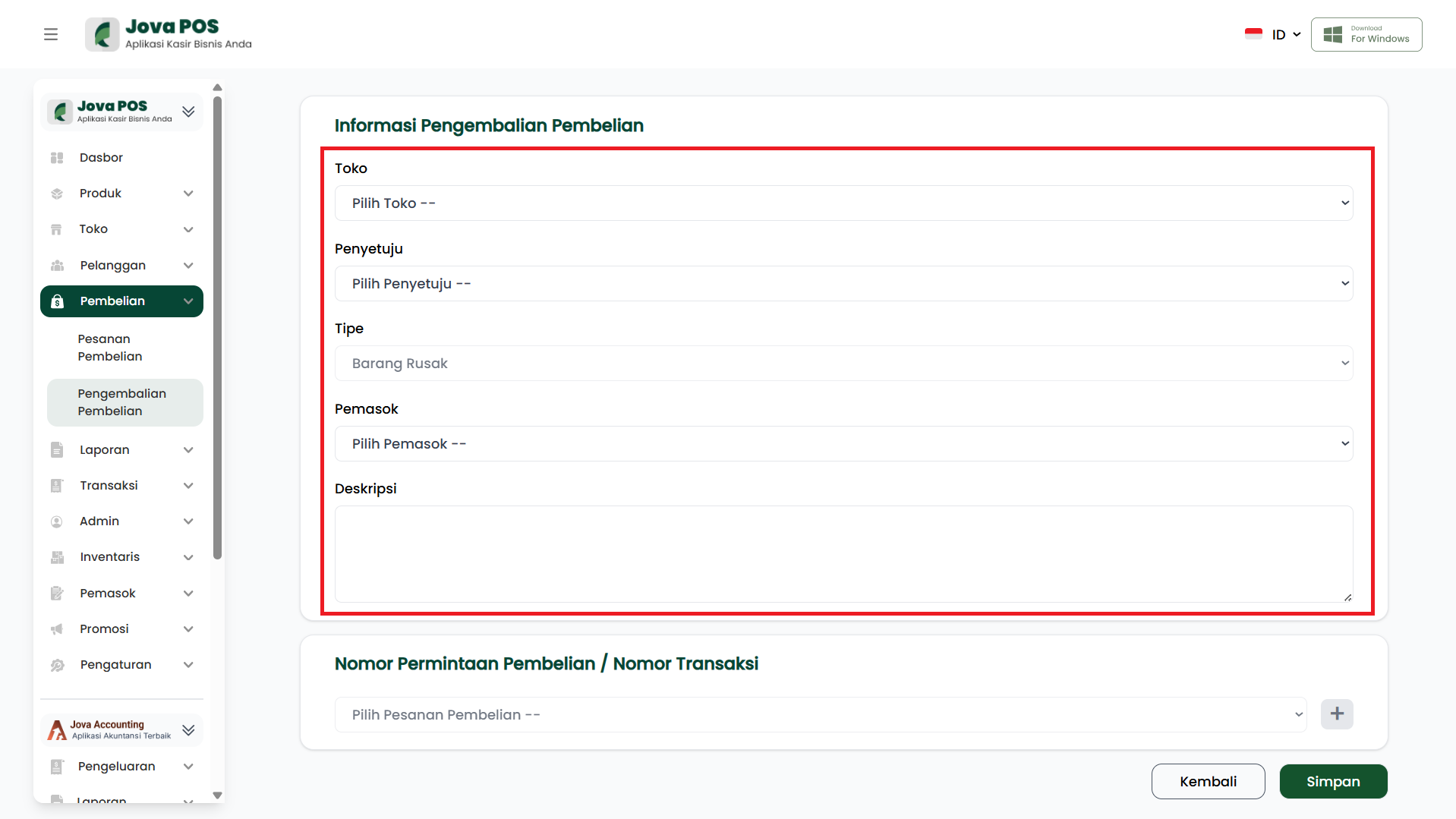Click the Pengaturan settings icon

pyautogui.click(x=57, y=665)
